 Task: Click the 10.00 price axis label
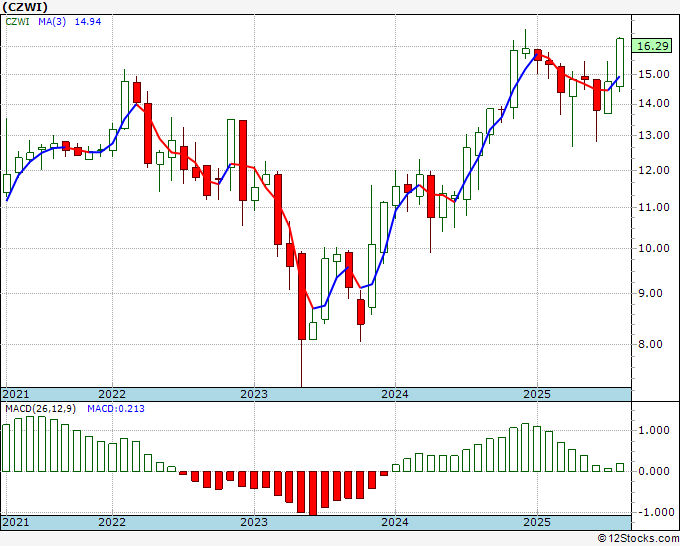[654, 248]
